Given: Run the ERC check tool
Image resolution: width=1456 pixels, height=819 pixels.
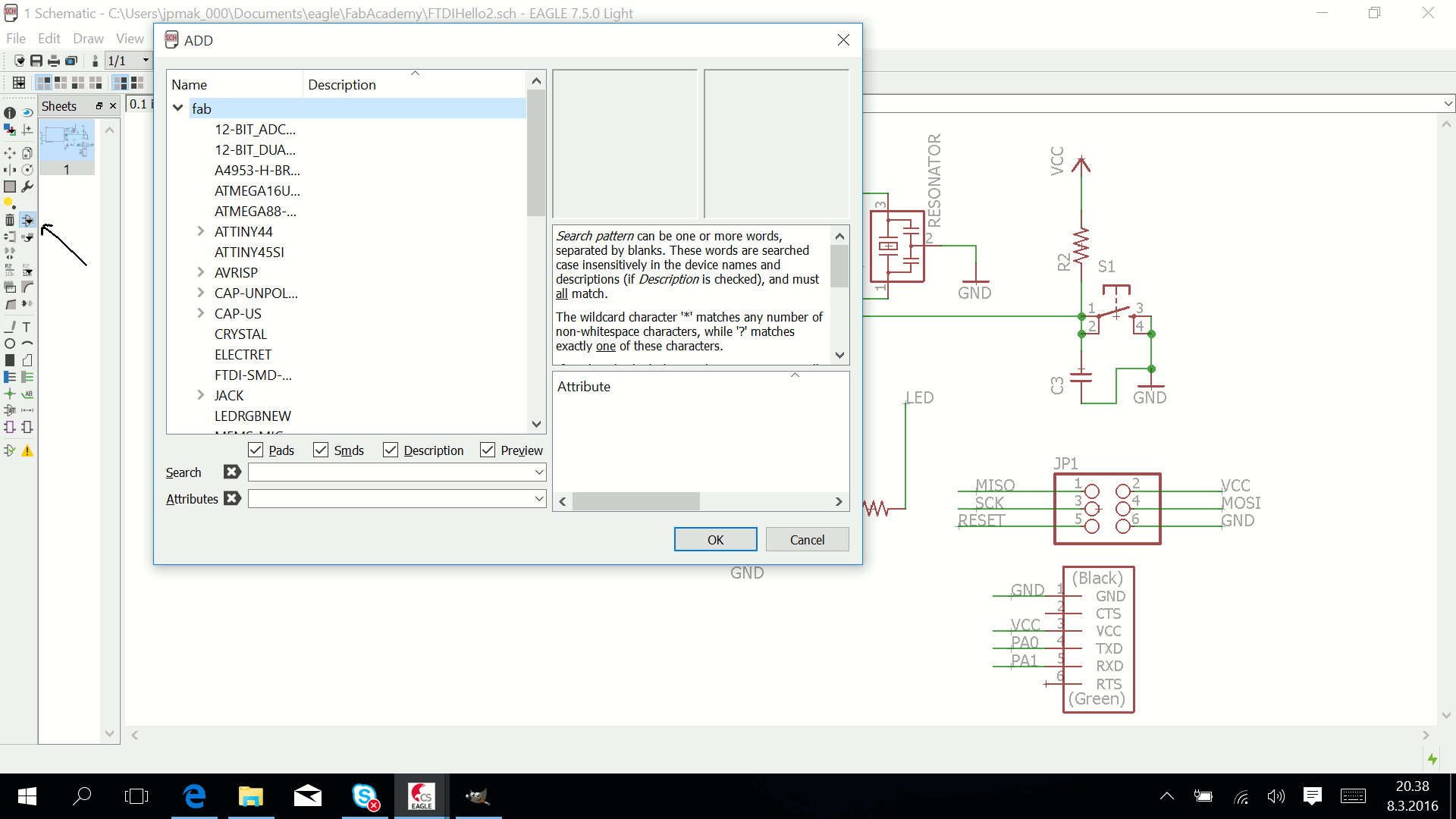Looking at the screenshot, I should tap(10, 450).
